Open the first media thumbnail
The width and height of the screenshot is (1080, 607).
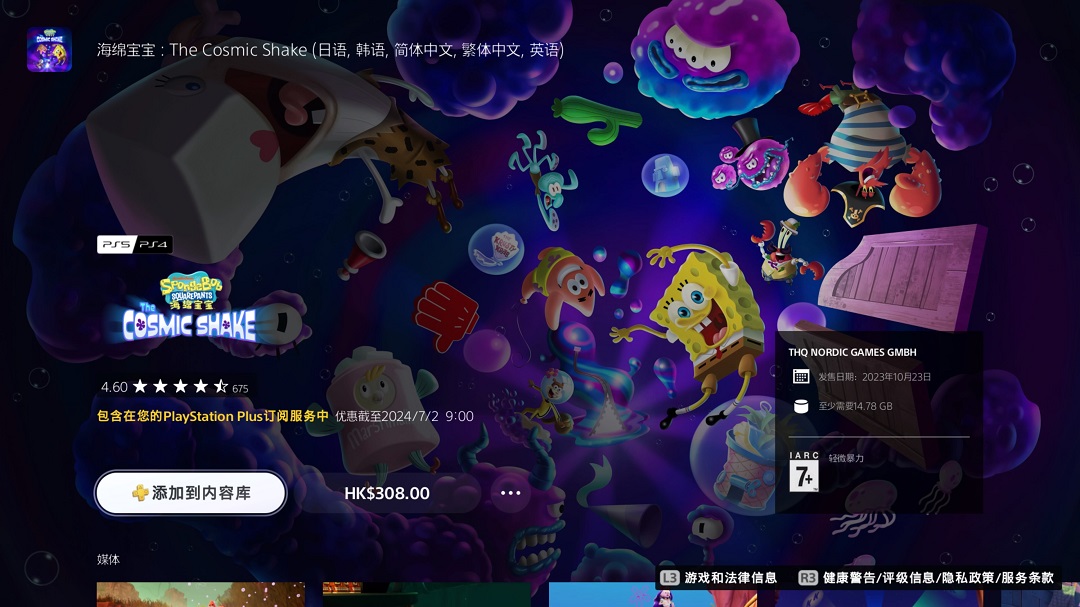point(200,595)
